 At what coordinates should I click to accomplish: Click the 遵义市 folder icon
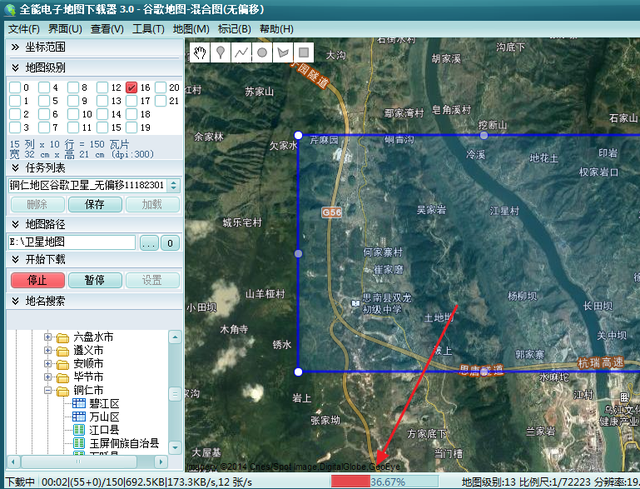pyautogui.click(x=62, y=351)
